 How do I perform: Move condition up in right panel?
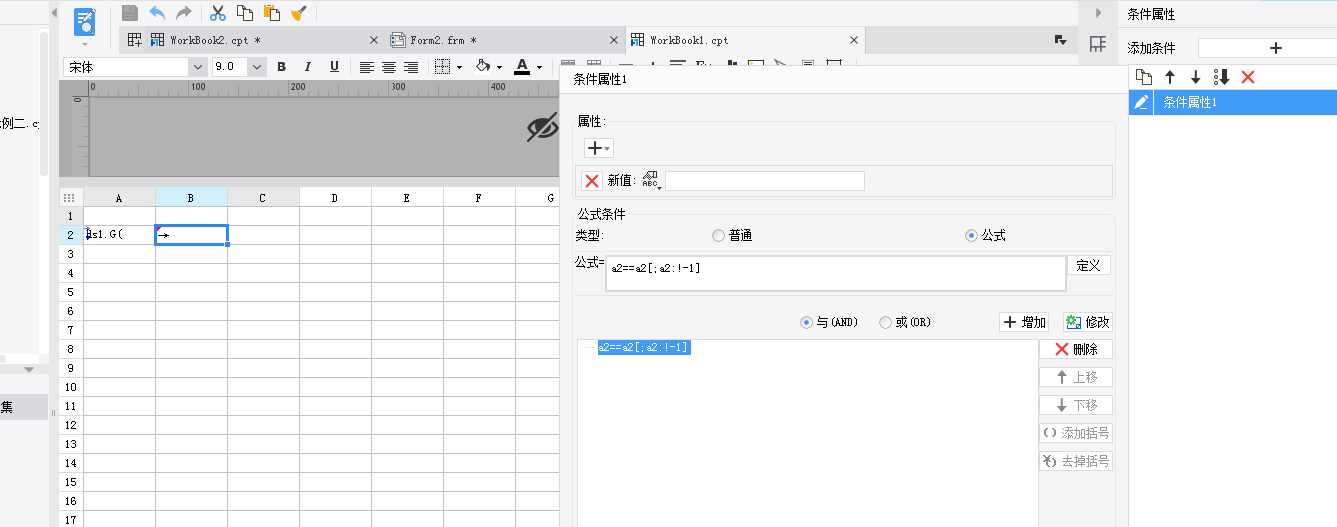[x=1169, y=77]
